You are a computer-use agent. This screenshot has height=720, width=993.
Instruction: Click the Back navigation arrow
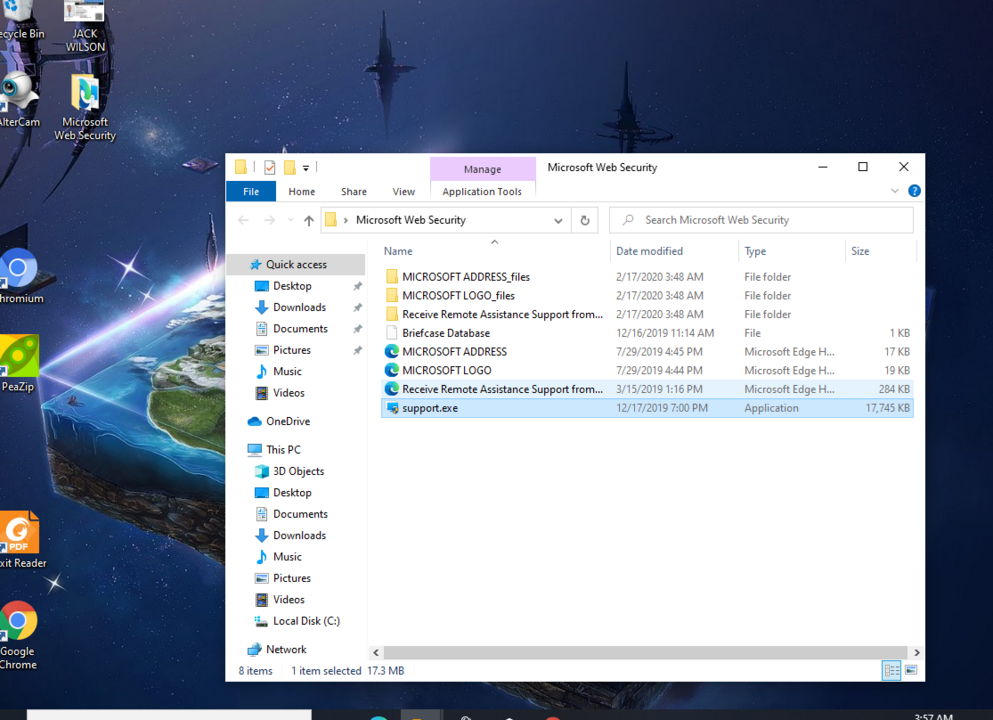coord(243,220)
